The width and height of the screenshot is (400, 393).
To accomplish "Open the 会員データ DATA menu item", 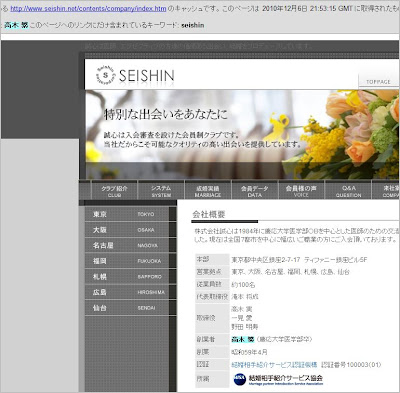I will [x=255, y=191].
